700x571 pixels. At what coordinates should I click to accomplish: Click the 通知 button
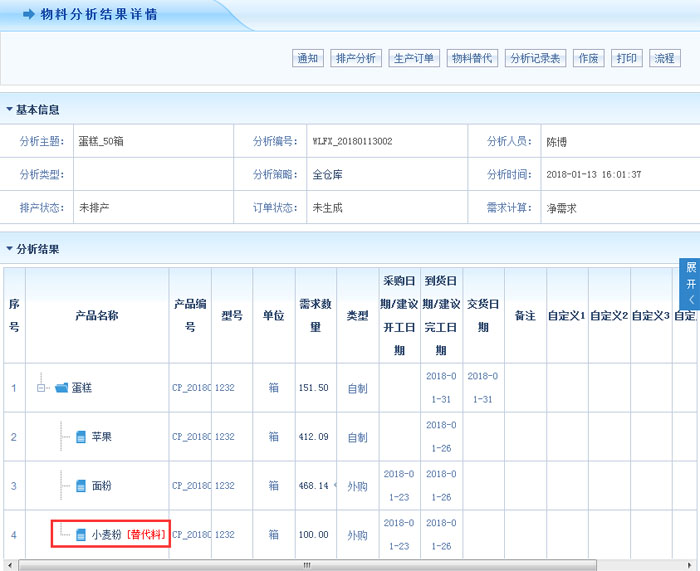(307, 58)
